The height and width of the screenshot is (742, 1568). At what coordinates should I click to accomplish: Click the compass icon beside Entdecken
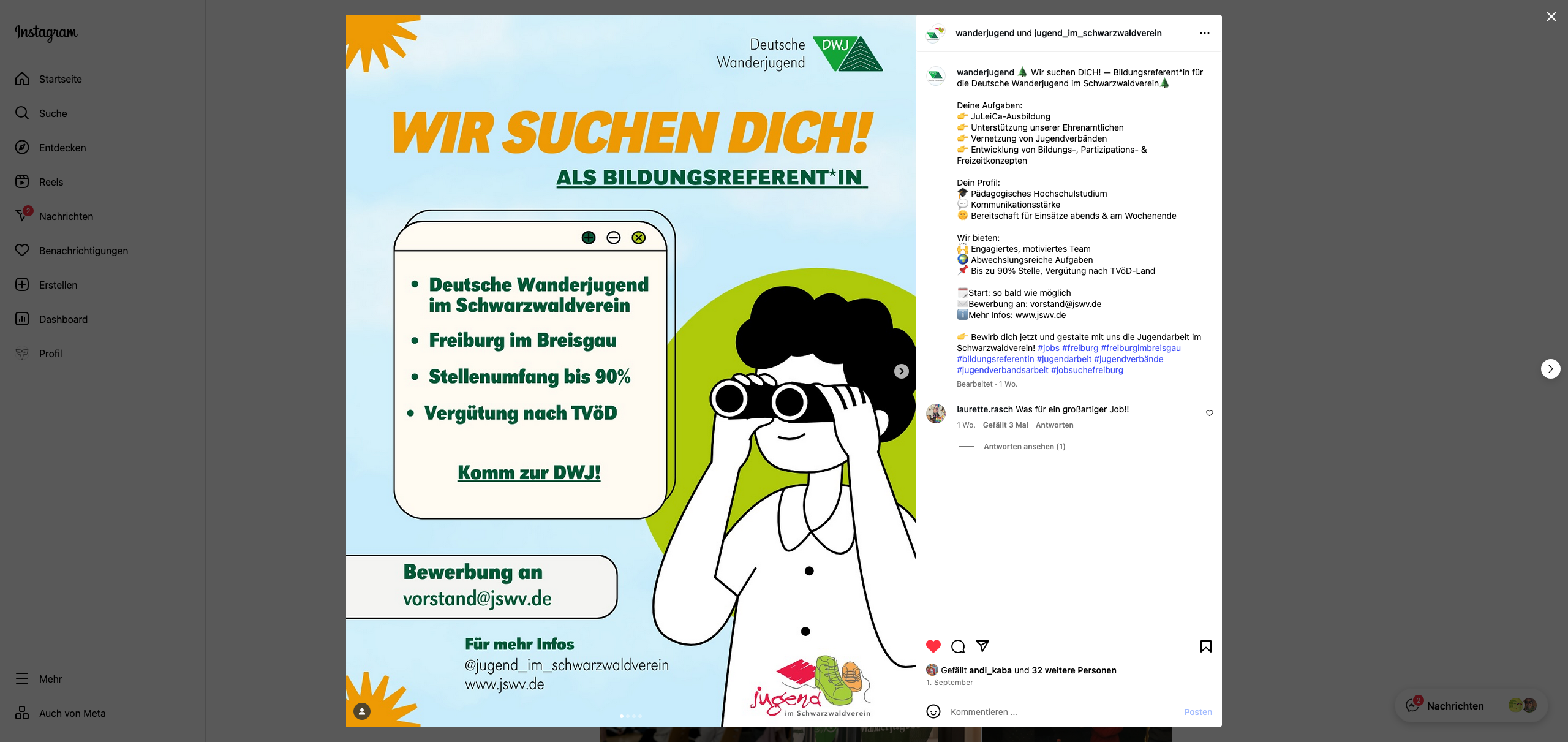[x=22, y=147]
